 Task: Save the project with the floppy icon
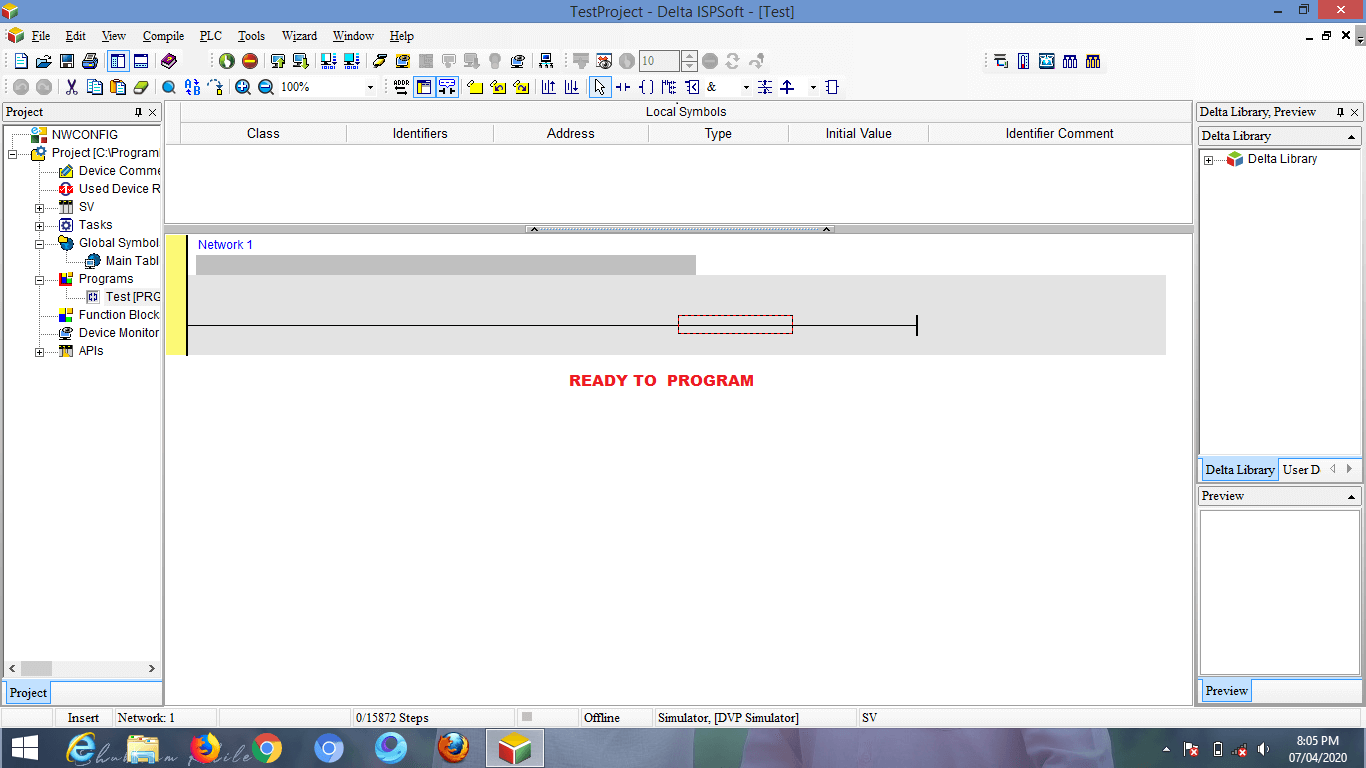coord(67,61)
